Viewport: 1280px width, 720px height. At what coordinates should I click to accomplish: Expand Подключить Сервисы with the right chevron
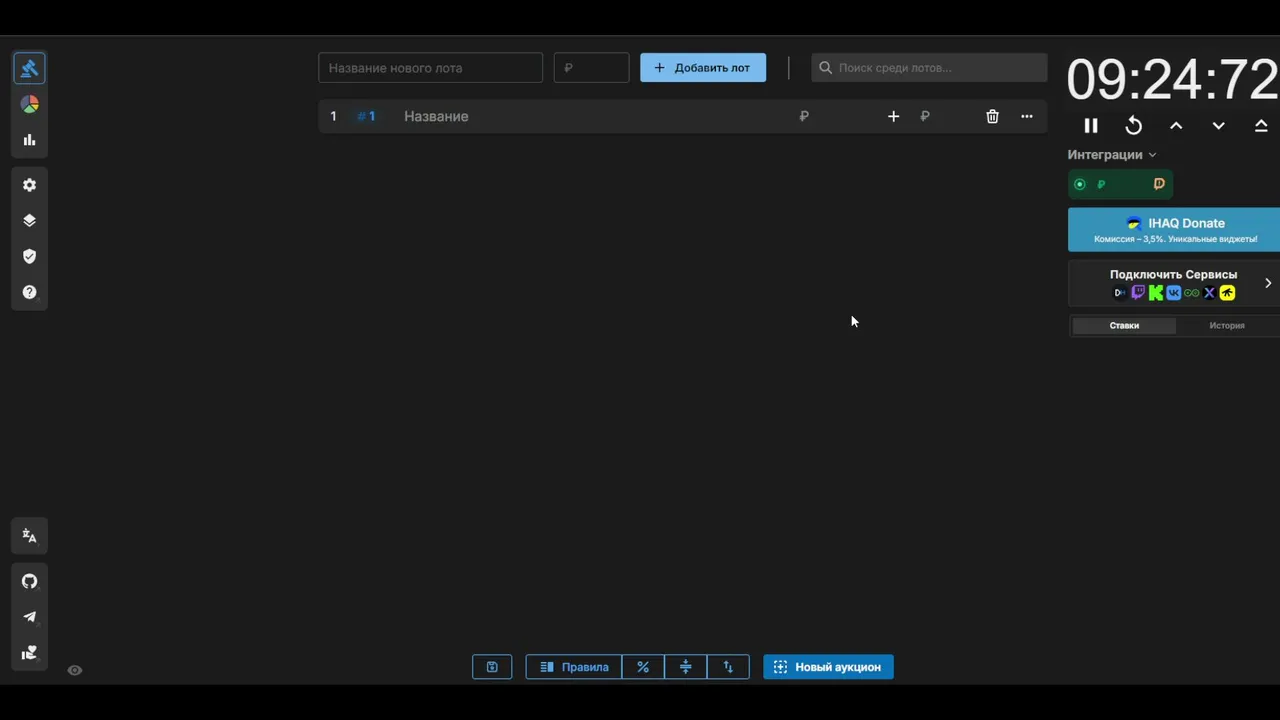(1268, 283)
